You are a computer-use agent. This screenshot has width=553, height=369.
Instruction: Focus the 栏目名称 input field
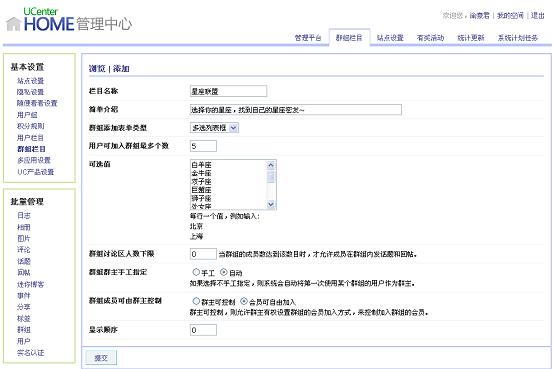click(228, 91)
